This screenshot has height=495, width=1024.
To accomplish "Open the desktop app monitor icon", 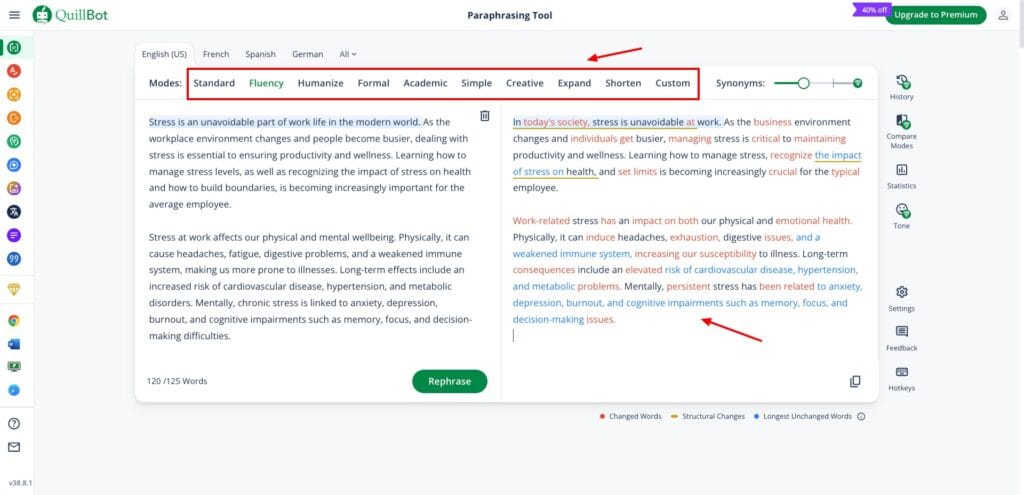I will 14,366.
